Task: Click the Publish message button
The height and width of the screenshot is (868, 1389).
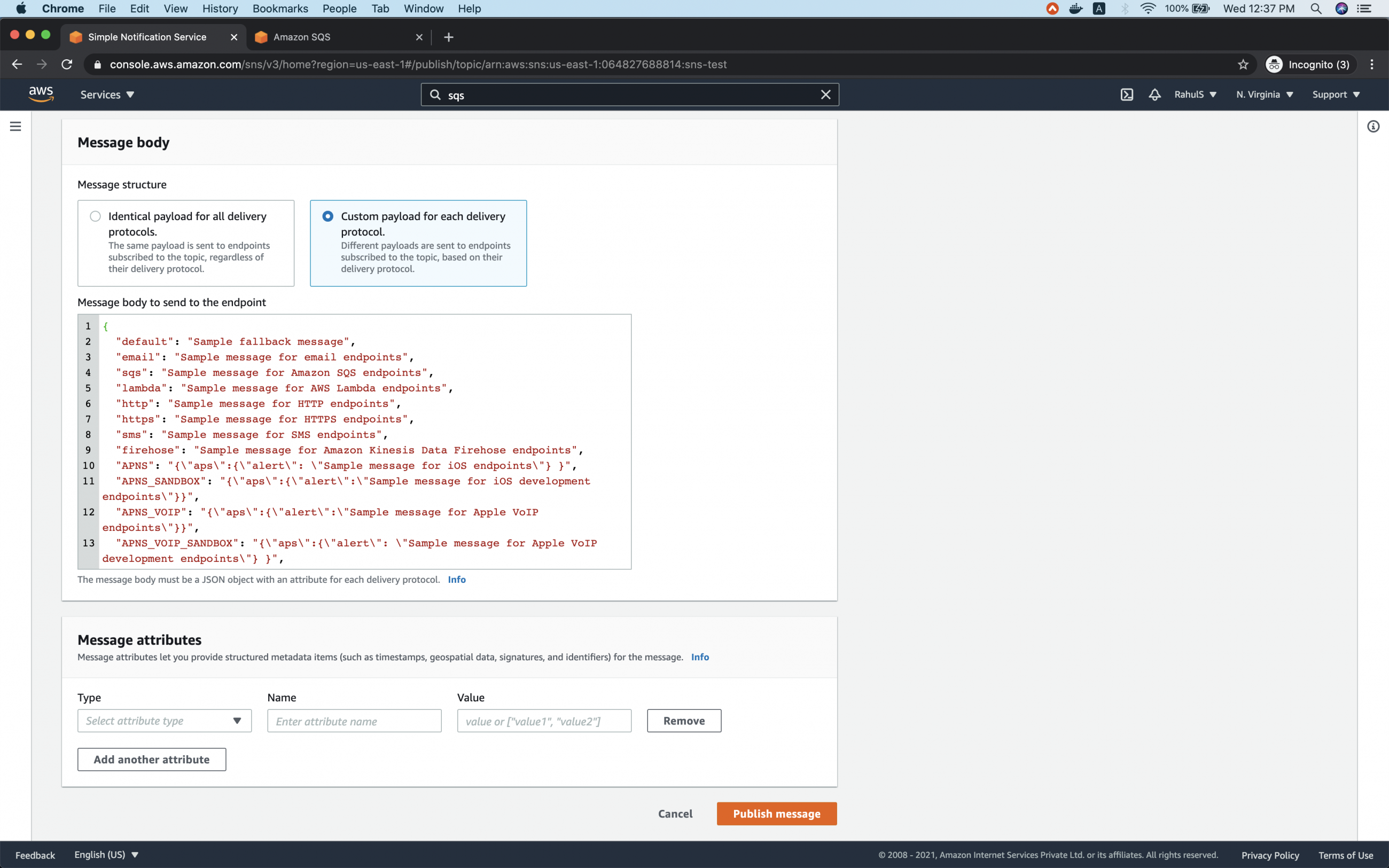Action: [x=776, y=814]
